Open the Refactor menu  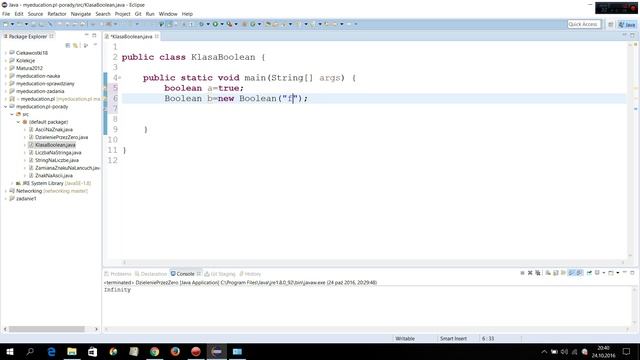(57, 14)
